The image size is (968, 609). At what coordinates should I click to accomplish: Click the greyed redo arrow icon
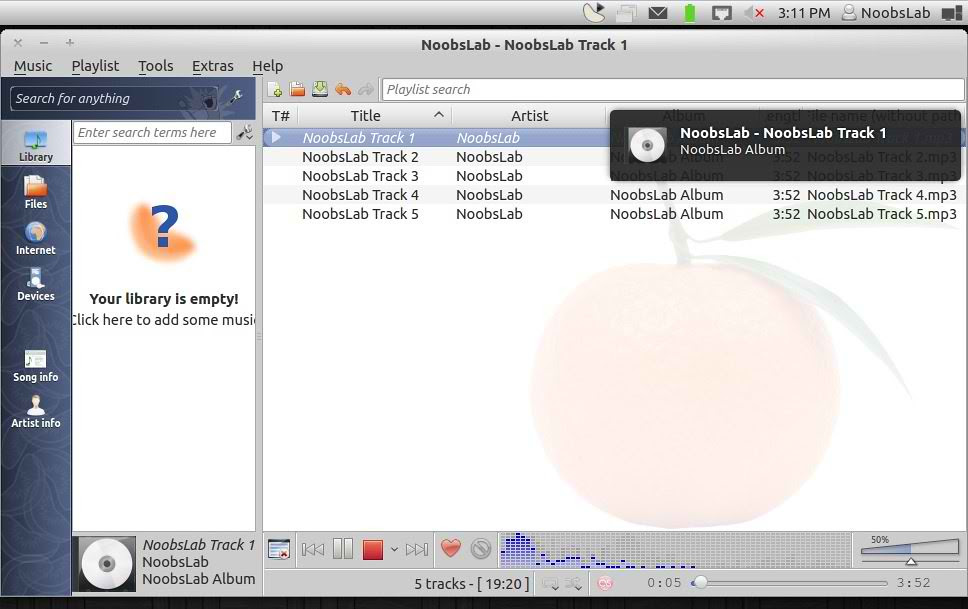click(x=366, y=90)
